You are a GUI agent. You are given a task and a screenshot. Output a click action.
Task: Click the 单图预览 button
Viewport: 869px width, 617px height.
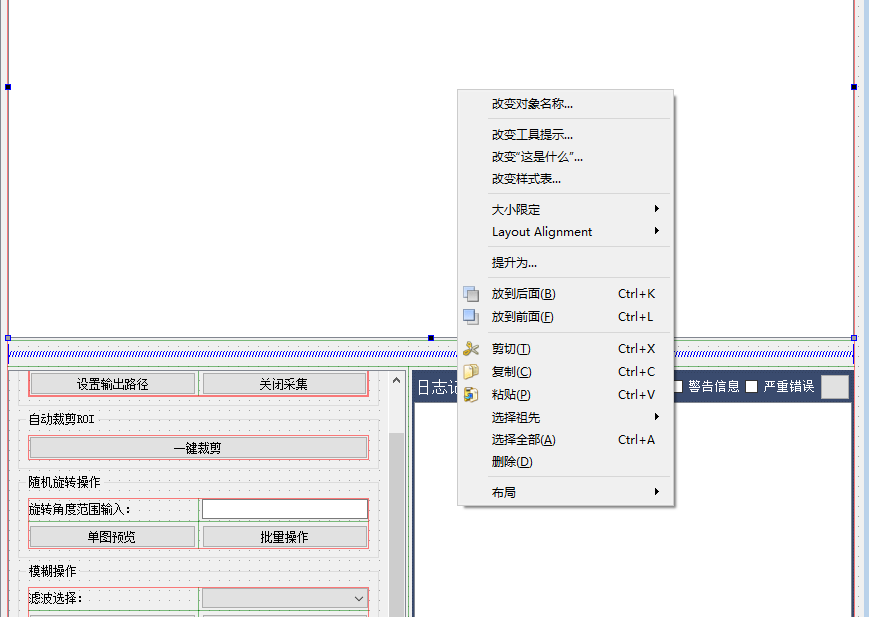(113, 536)
